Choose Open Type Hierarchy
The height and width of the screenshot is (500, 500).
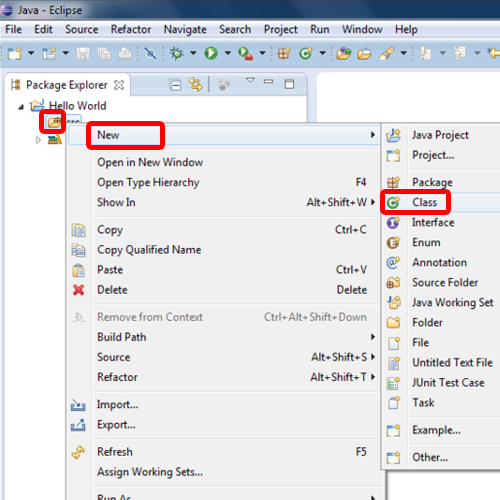[x=224, y=182]
